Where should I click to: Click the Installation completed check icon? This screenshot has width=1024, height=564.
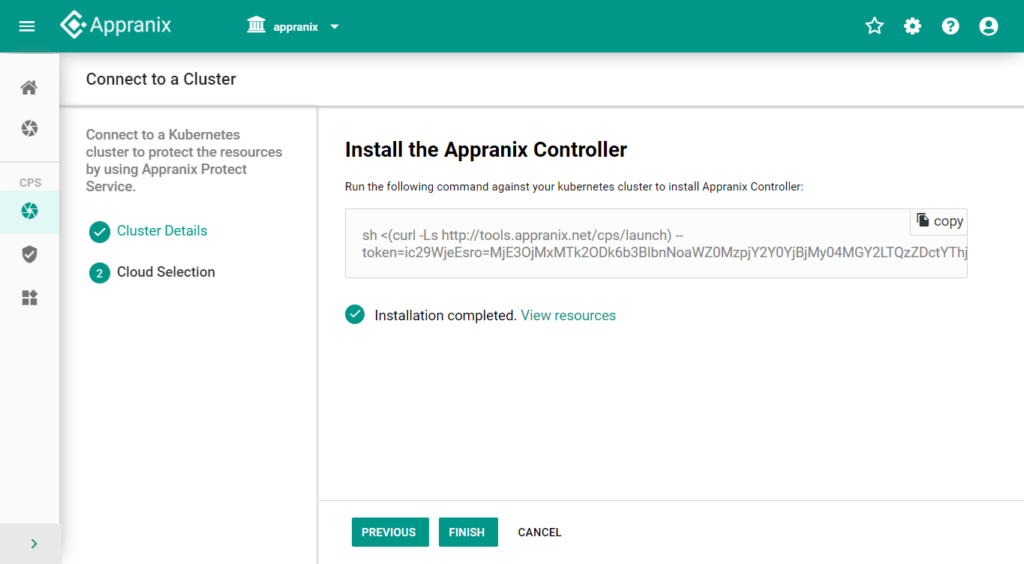[x=355, y=315]
